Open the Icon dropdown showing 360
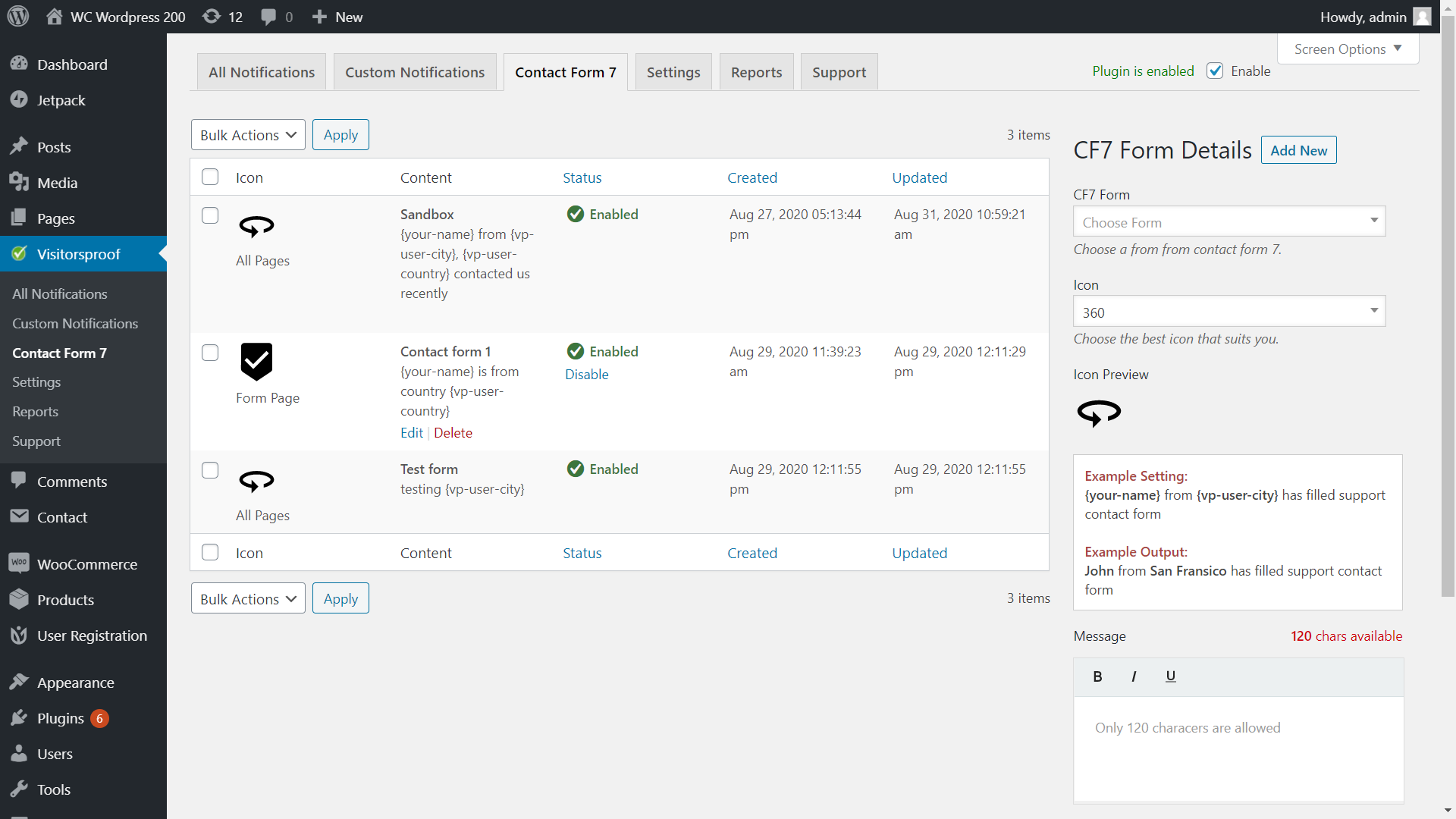The width and height of the screenshot is (1456, 819). (1229, 311)
